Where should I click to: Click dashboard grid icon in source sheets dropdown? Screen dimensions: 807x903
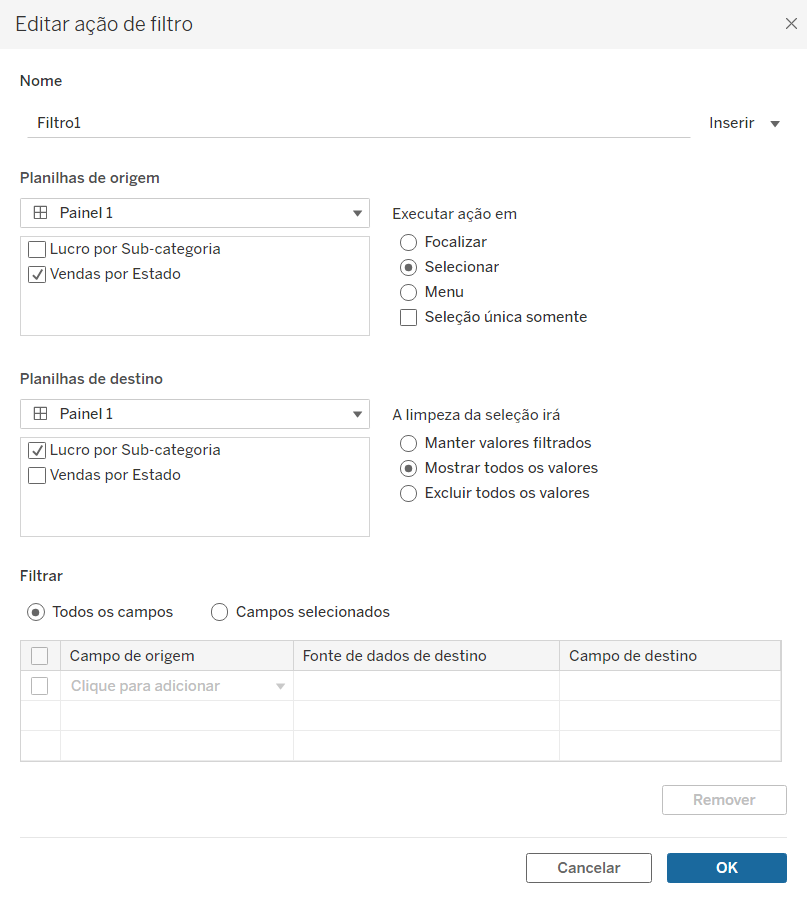[x=40, y=213]
